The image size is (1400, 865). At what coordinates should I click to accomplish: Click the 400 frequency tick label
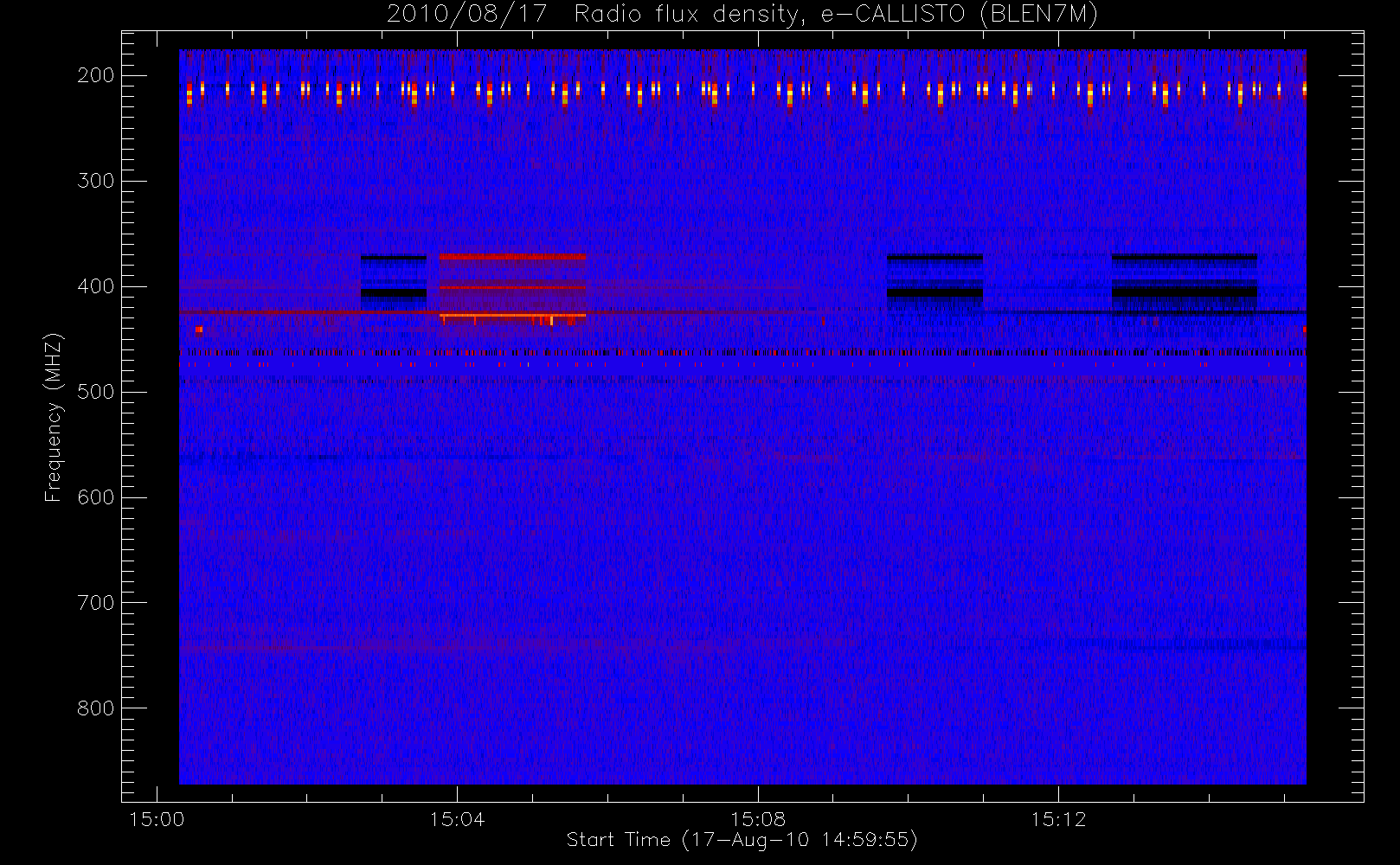95,286
